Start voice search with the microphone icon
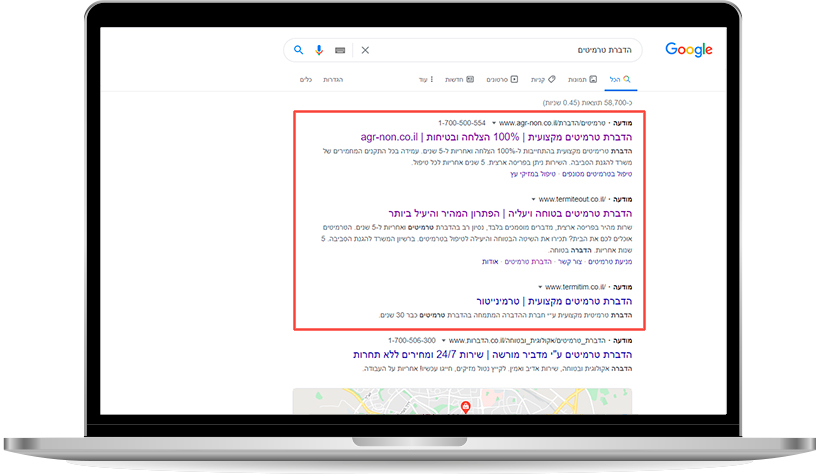Viewport: 816px width, 474px height. [319, 50]
